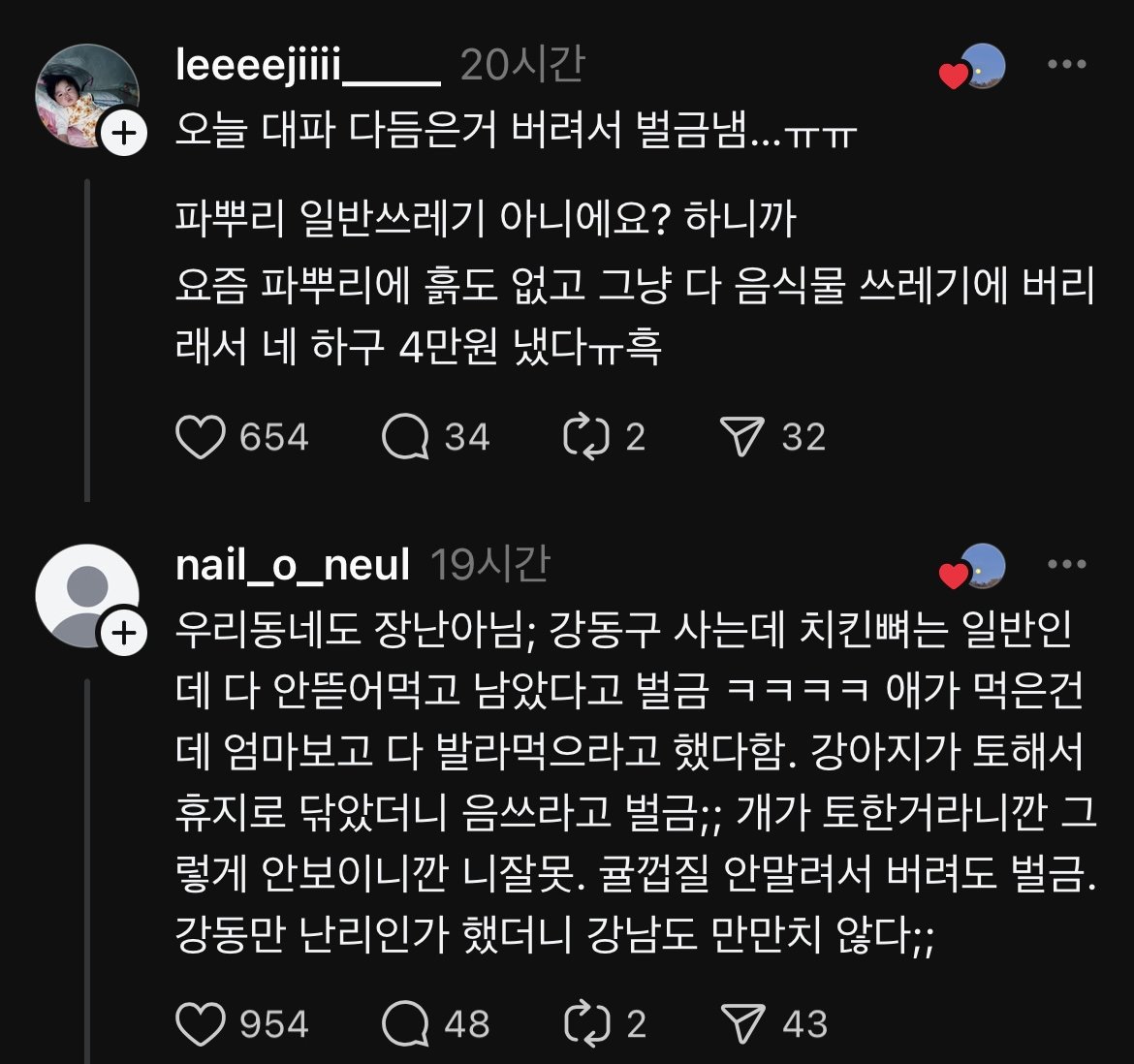The width and height of the screenshot is (1134, 1064).
Task: Open more options menu for nail_o_neul's reply
Action: [x=1067, y=565]
